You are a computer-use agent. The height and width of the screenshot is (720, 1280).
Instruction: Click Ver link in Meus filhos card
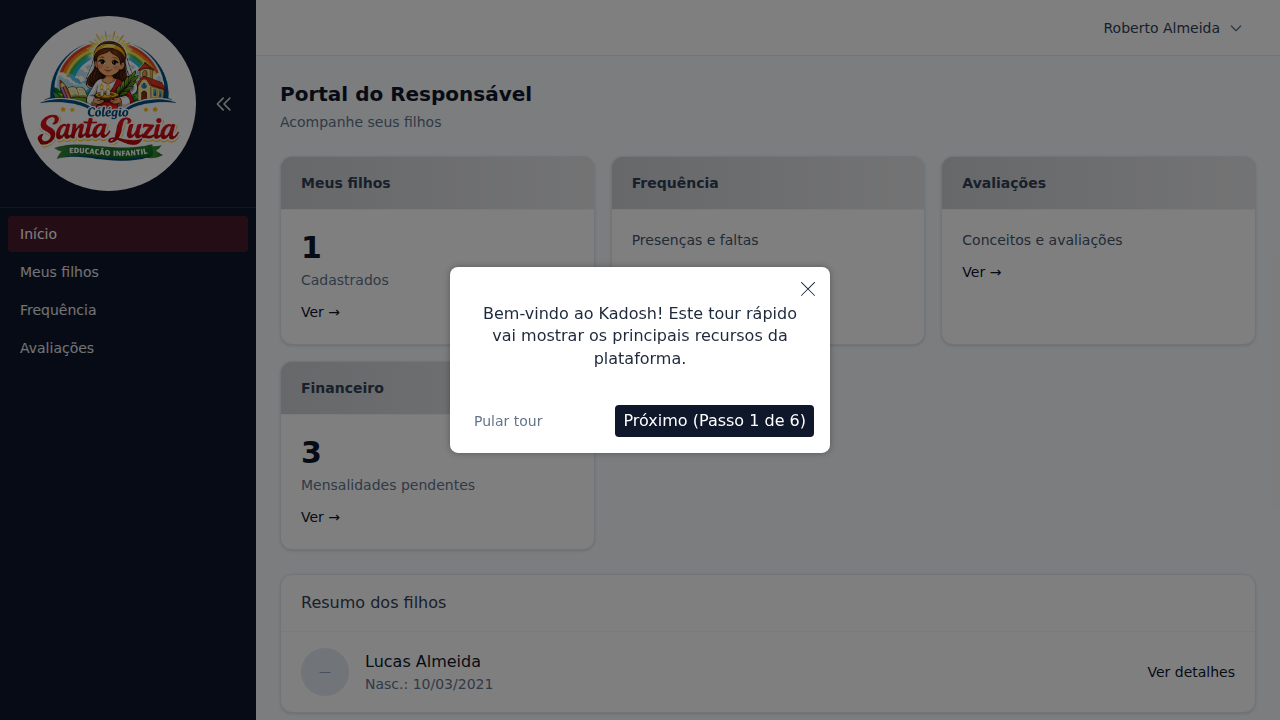[x=320, y=312]
